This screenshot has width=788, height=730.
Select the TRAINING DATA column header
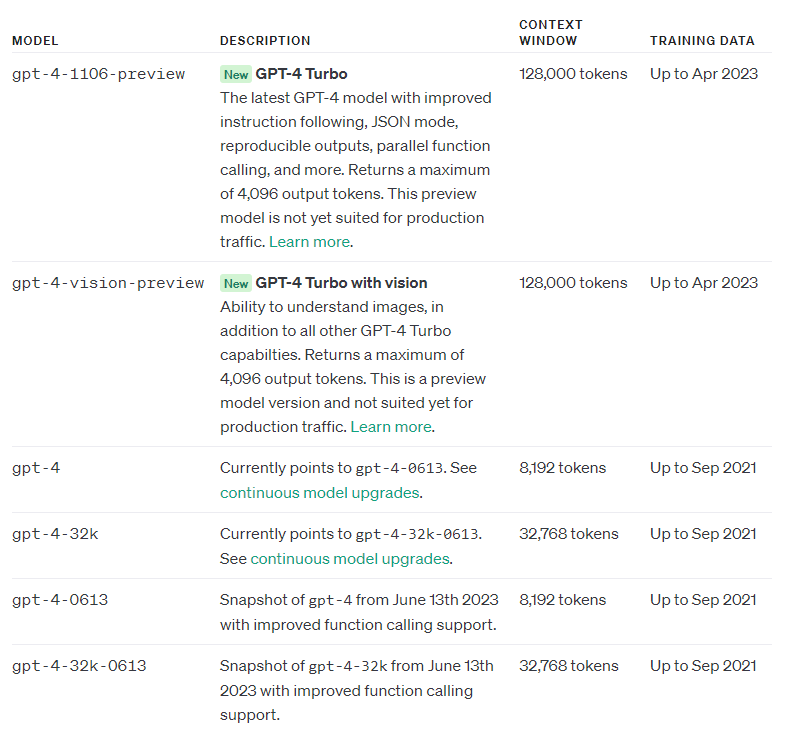pos(702,41)
